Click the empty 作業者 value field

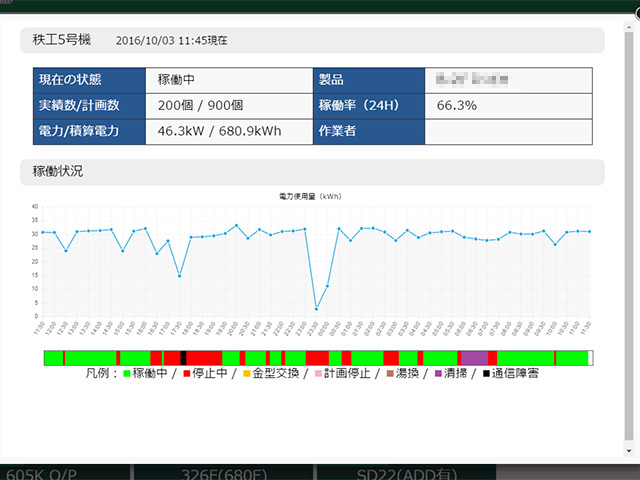click(x=509, y=132)
